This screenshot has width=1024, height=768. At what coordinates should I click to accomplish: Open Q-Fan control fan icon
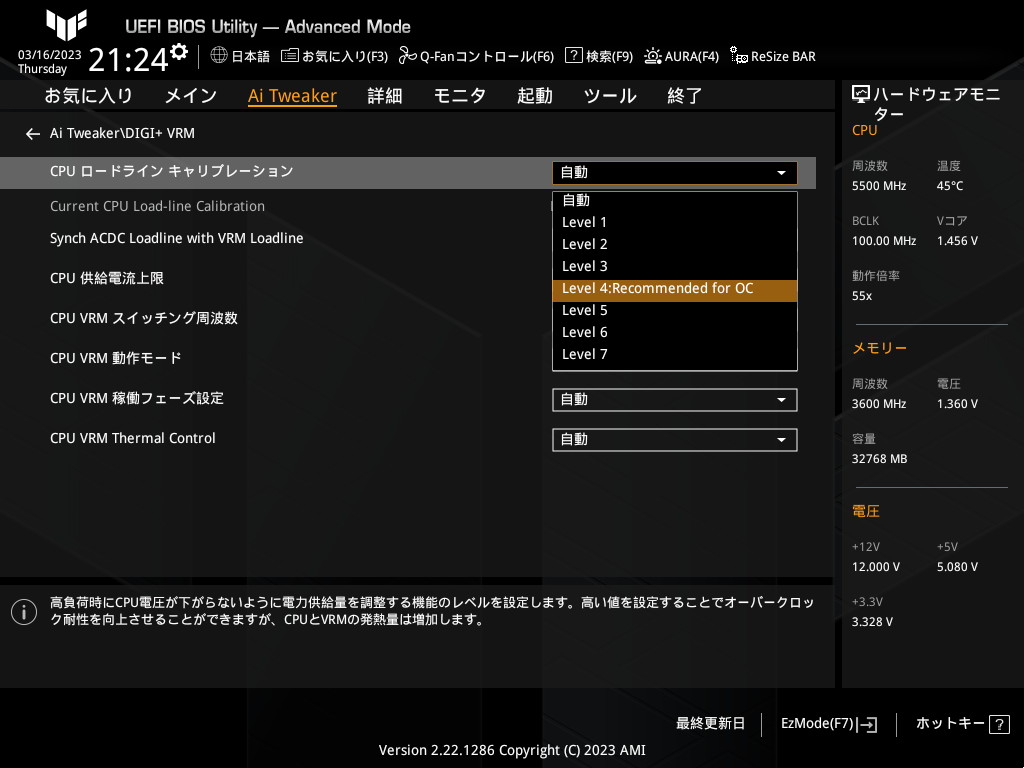[408, 56]
